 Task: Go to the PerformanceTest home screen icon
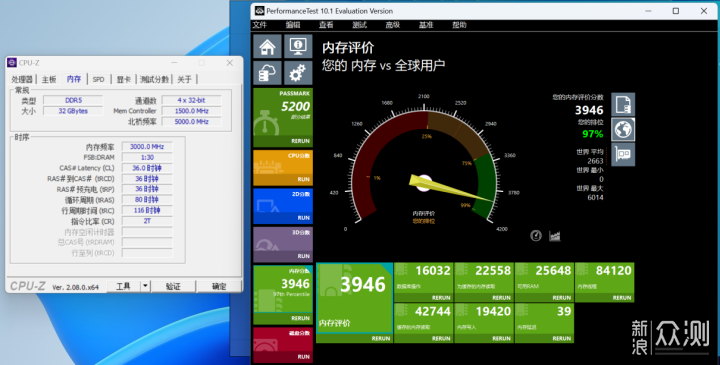[x=267, y=46]
